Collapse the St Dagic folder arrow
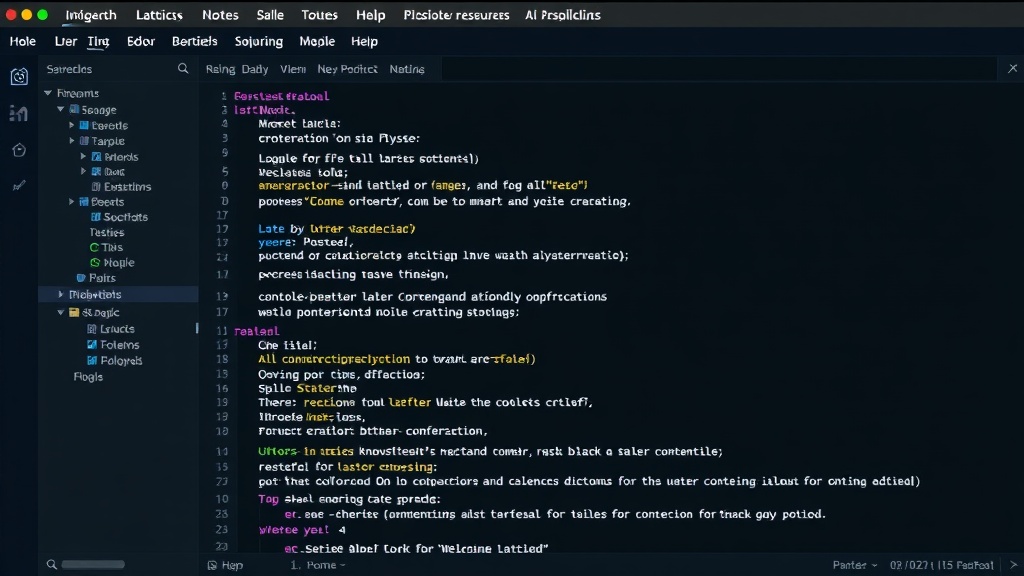The width and height of the screenshot is (1024, 576). coord(61,313)
